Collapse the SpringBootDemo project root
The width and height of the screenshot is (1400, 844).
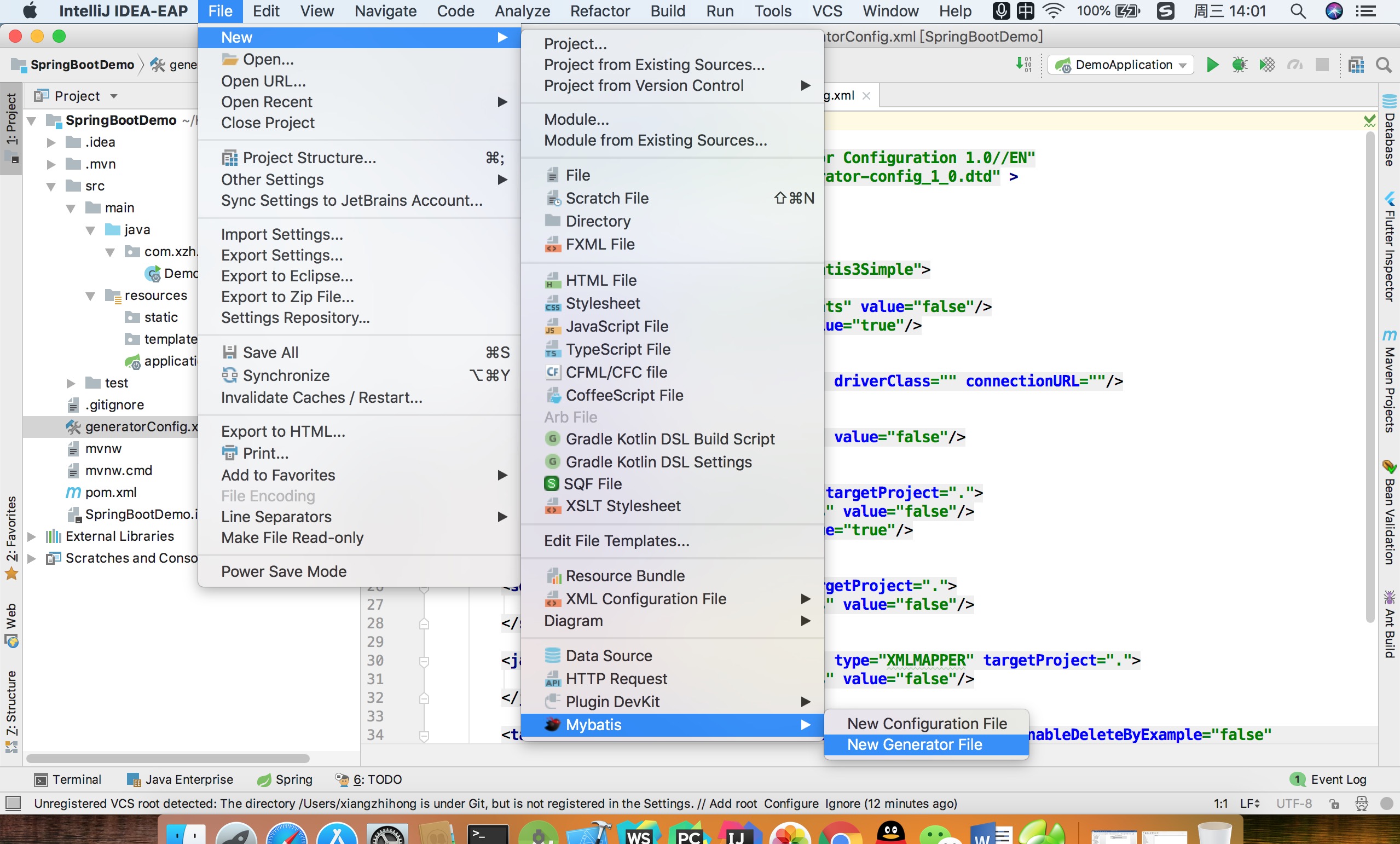pos(32,120)
